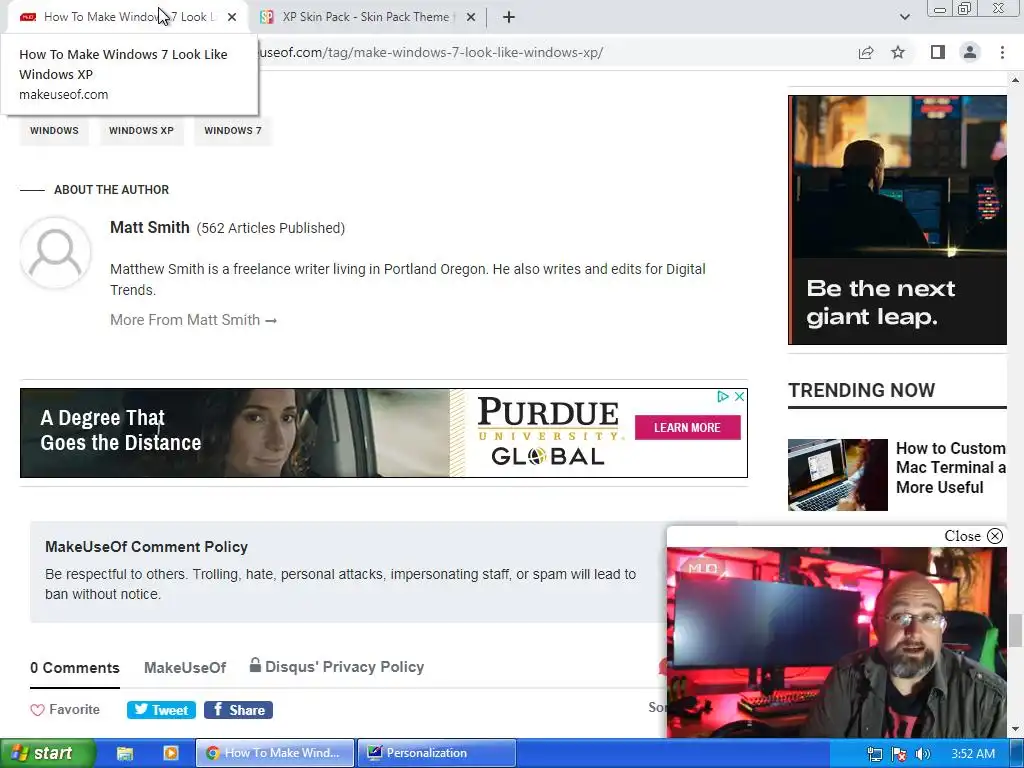Viewport: 1024px width, 768px height.
Task: Click the author avatar placeholder image
Action: pos(56,252)
